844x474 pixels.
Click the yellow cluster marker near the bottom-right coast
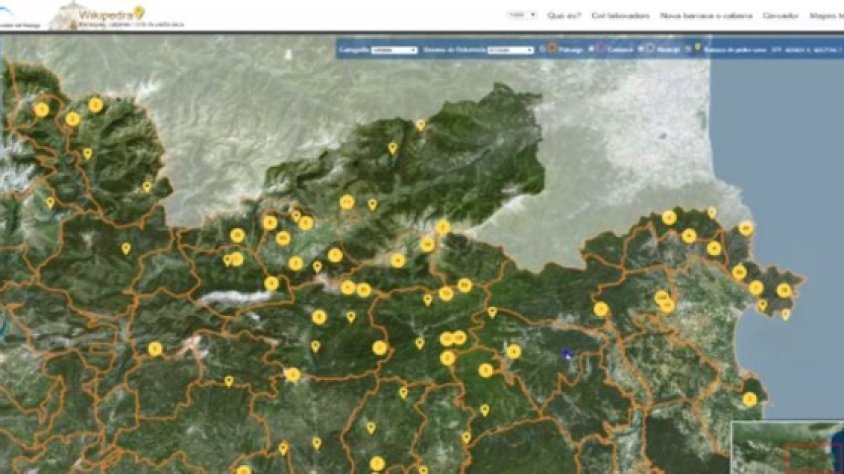coord(749,399)
